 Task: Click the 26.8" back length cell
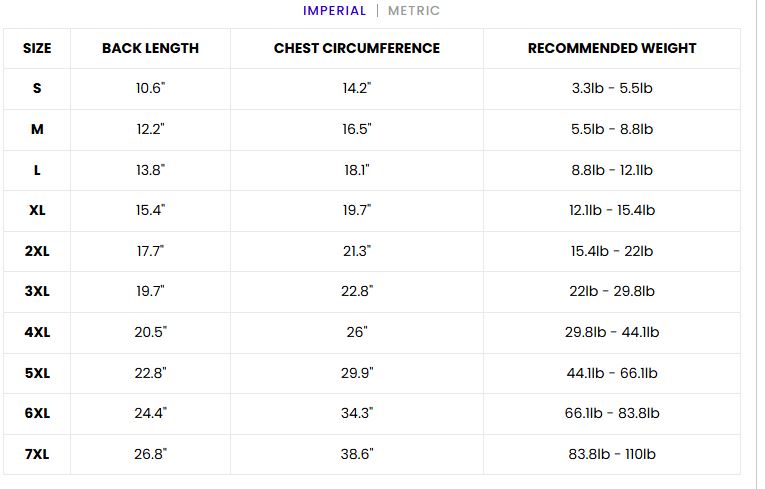[150, 454]
